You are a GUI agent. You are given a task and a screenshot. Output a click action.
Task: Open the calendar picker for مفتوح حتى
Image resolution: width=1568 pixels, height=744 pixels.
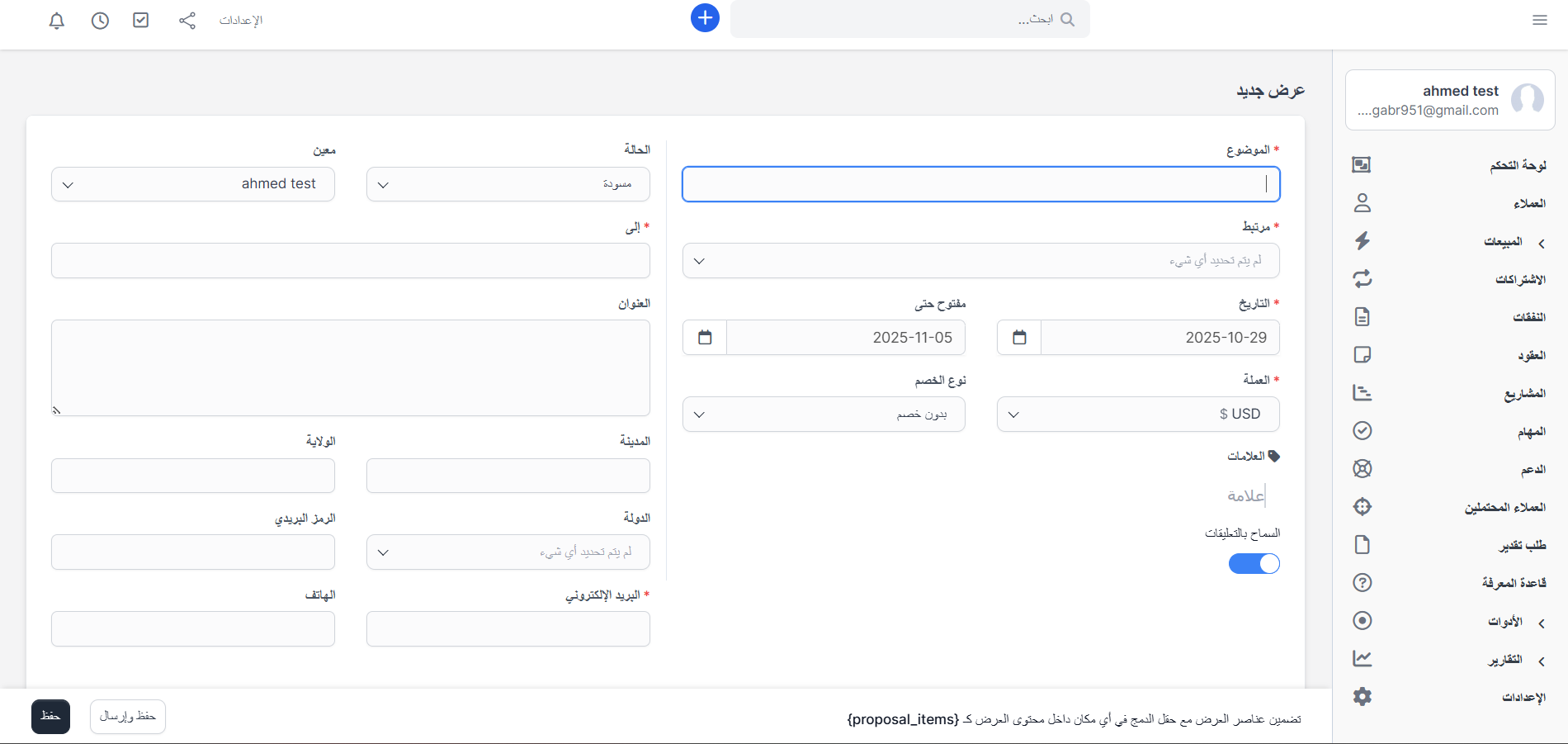click(705, 338)
